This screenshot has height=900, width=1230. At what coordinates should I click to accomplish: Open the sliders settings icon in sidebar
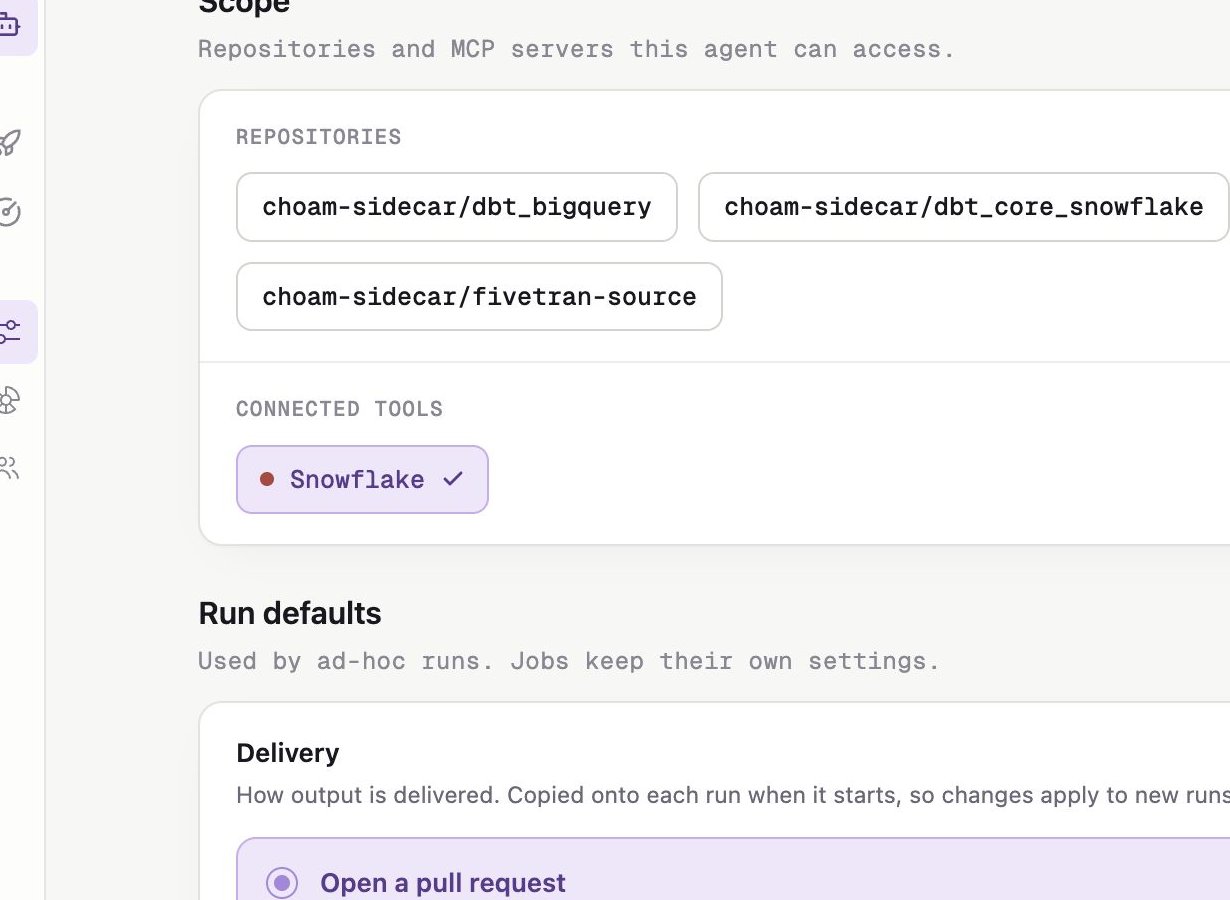(11, 332)
